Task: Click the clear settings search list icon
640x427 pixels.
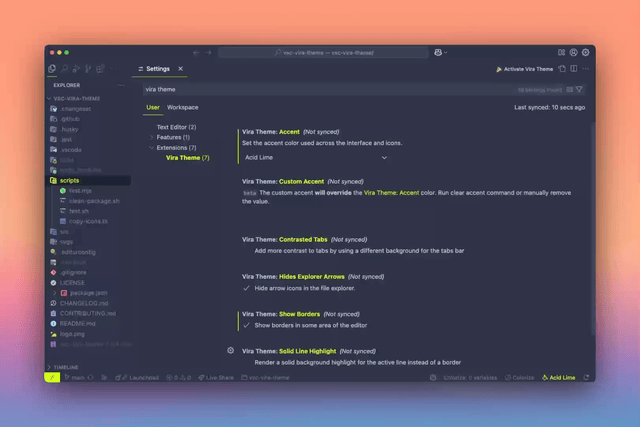Action: point(570,89)
